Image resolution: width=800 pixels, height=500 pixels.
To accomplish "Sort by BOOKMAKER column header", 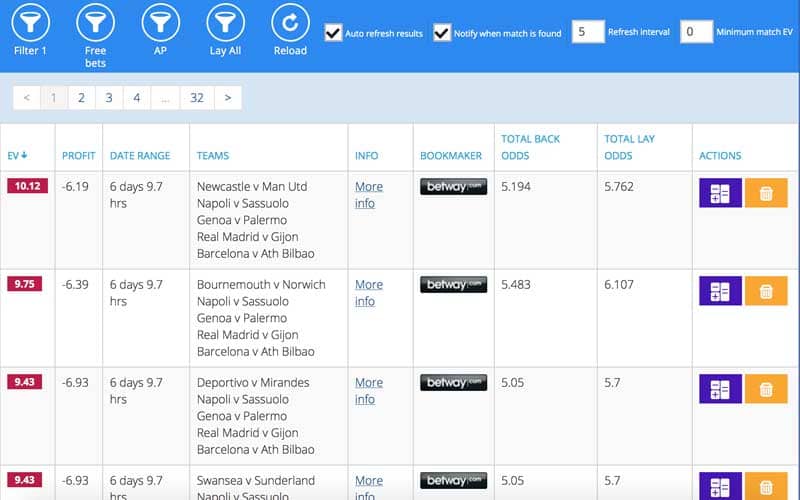I will (451, 156).
